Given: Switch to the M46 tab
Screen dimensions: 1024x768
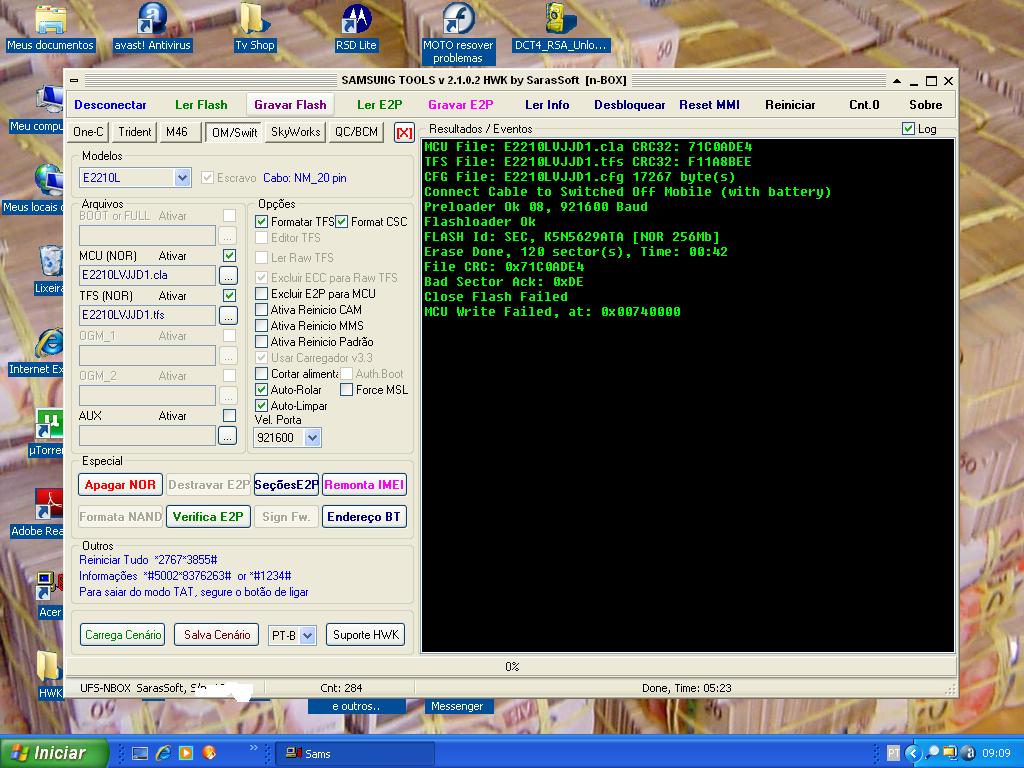Looking at the screenshot, I should coord(178,132).
